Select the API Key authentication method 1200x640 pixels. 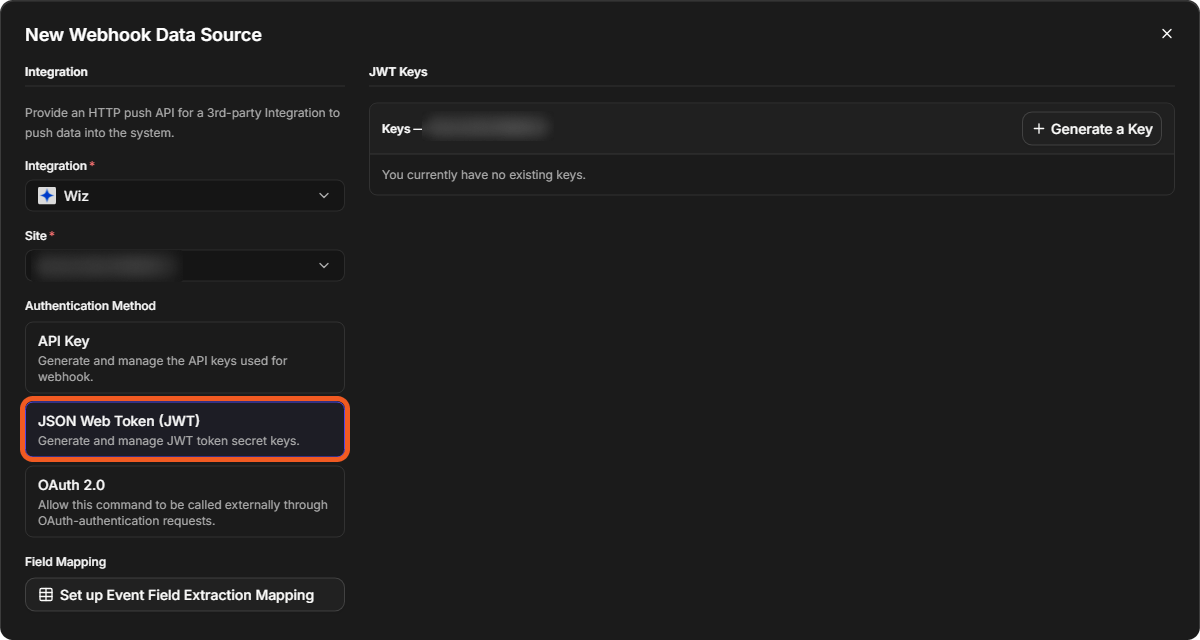pyautogui.click(x=185, y=357)
